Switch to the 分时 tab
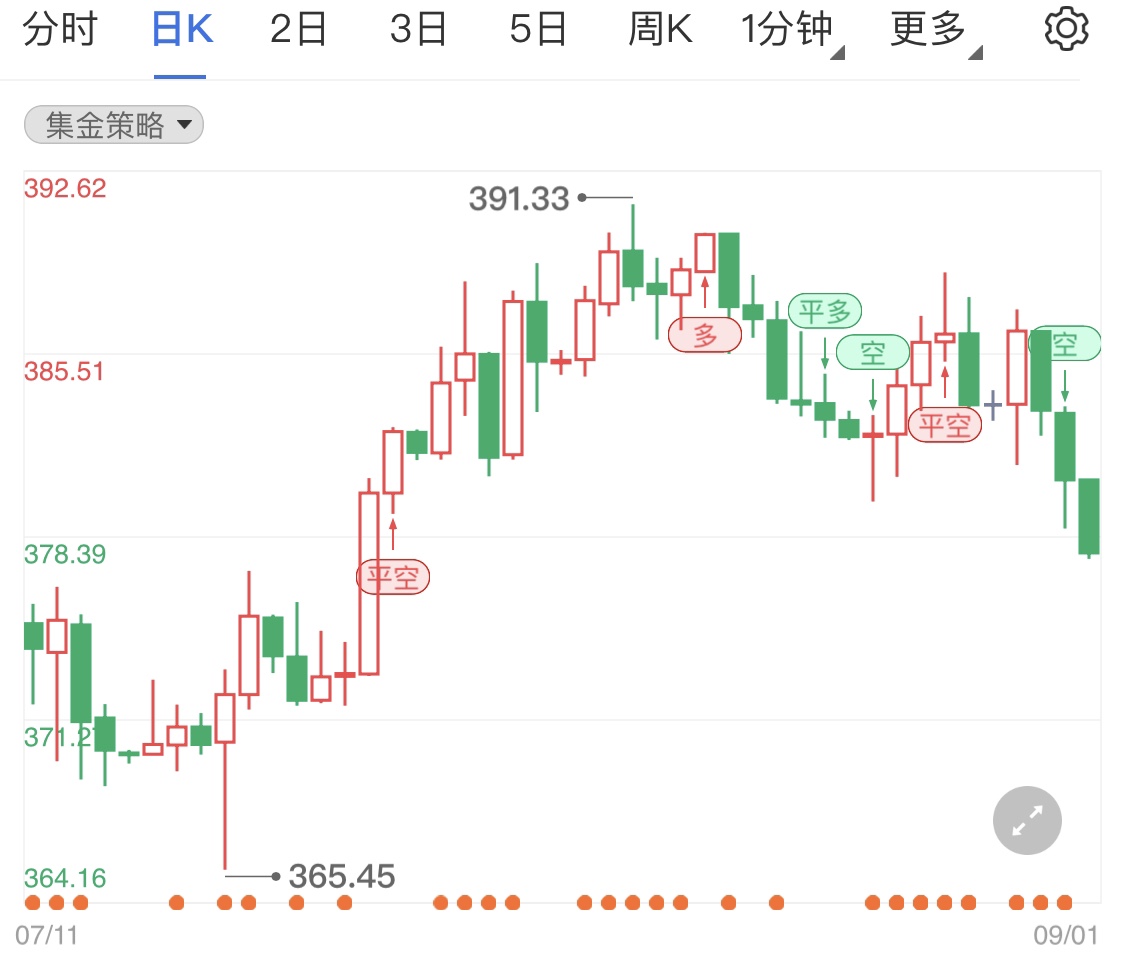This screenshot has height=960, width=1125. point(60,29)
